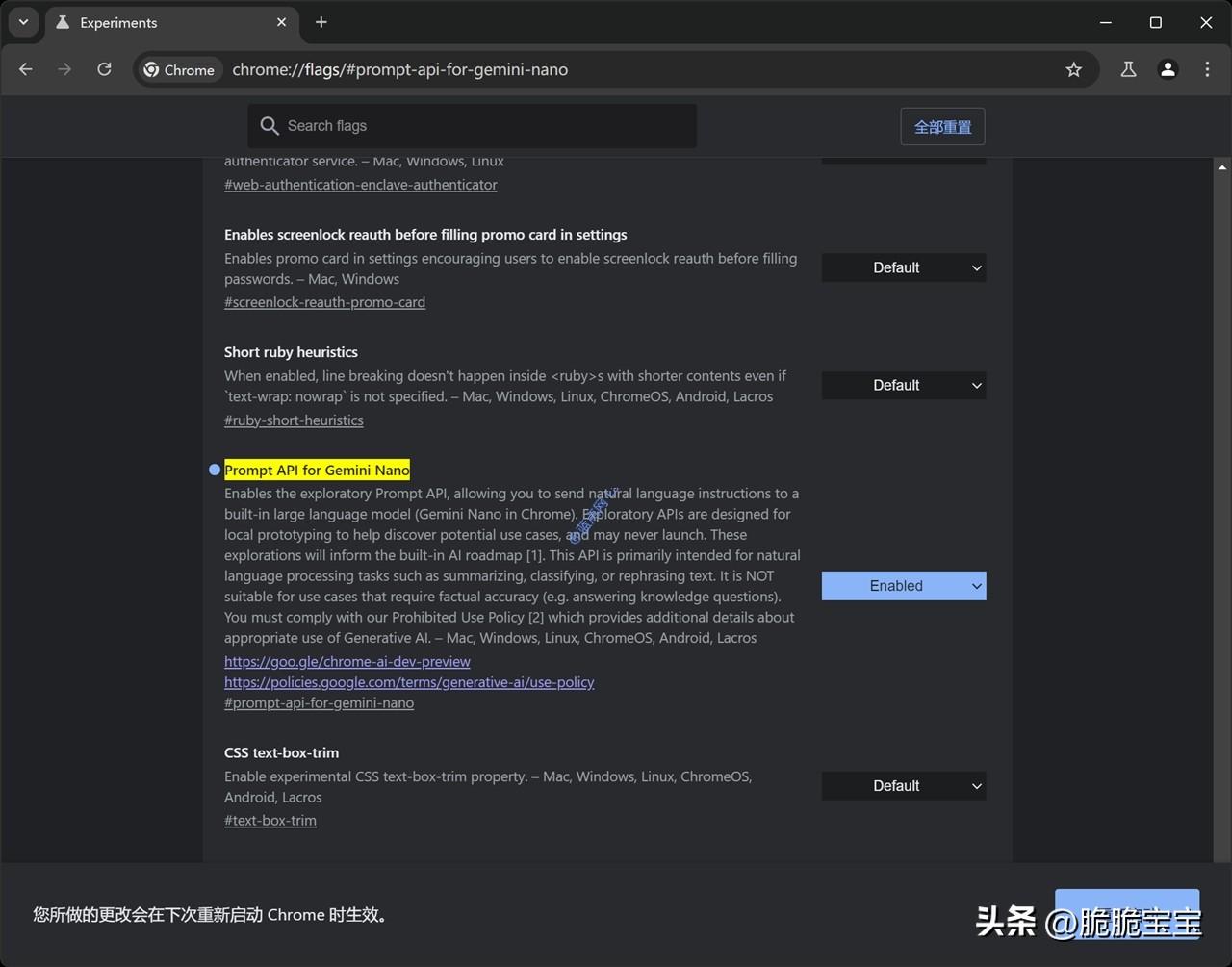
Task: Open Chrome three-dot menu
Action: [x=1207, y=69]
